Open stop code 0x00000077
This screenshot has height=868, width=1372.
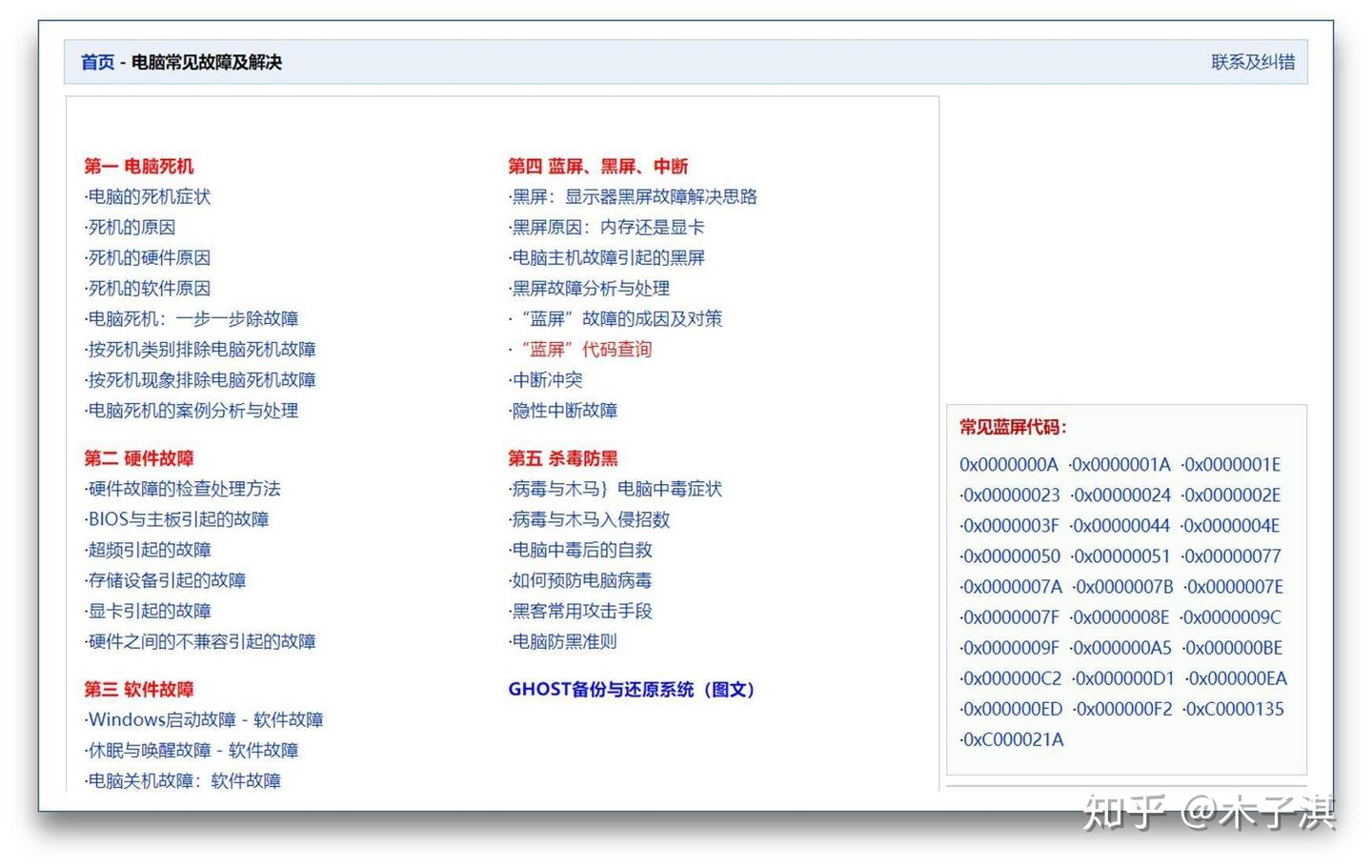(1234, 555)
